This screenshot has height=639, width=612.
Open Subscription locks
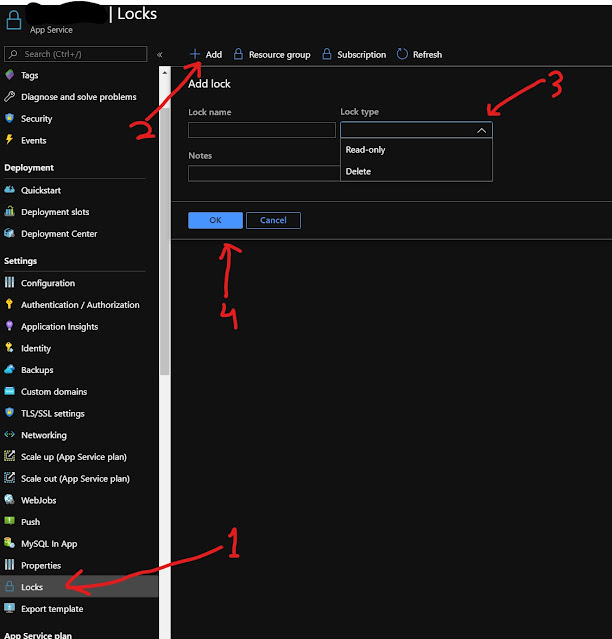(x=354, y=54)
